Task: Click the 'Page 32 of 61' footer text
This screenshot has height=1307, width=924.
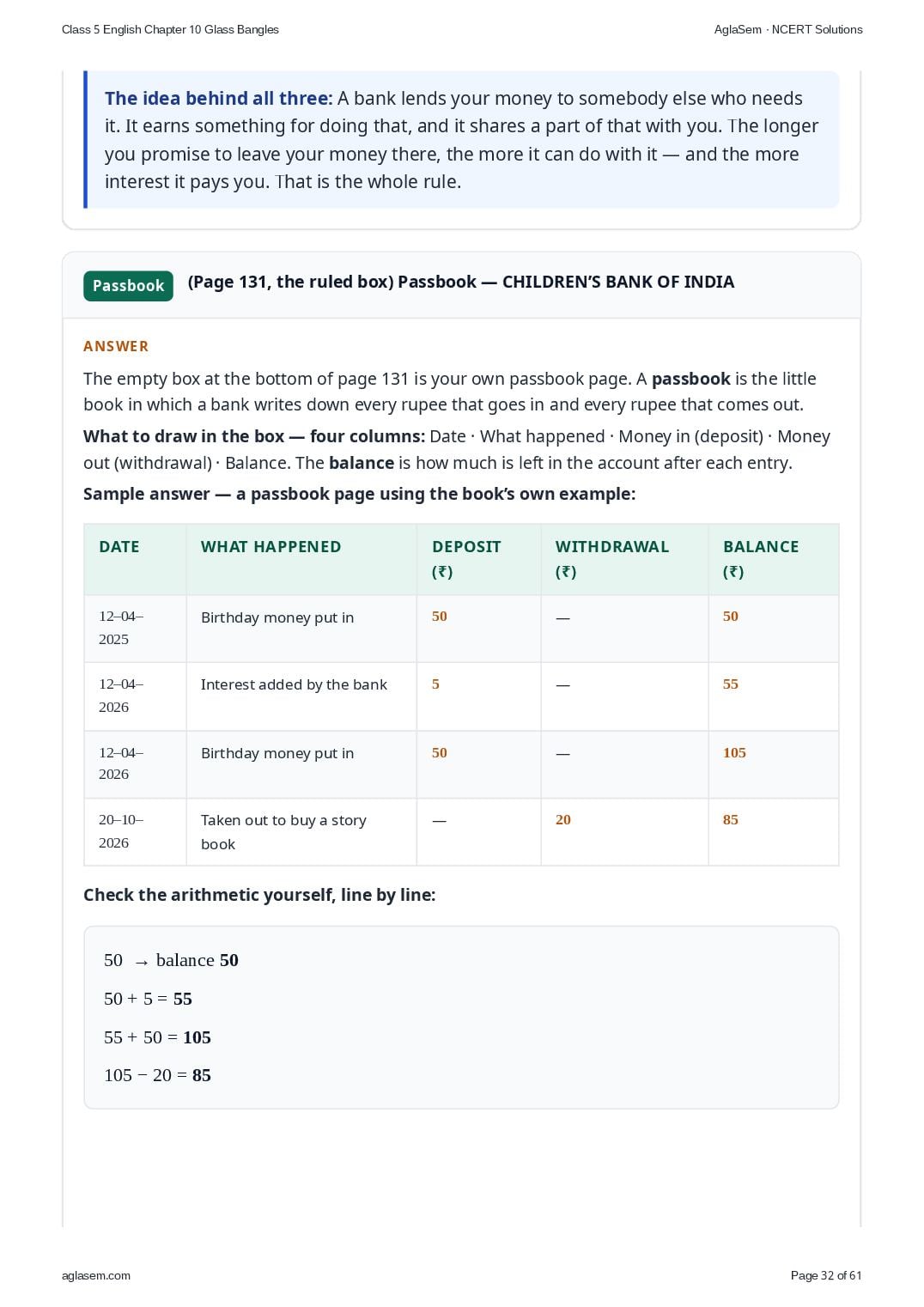Action: [x=826, y=1275]
